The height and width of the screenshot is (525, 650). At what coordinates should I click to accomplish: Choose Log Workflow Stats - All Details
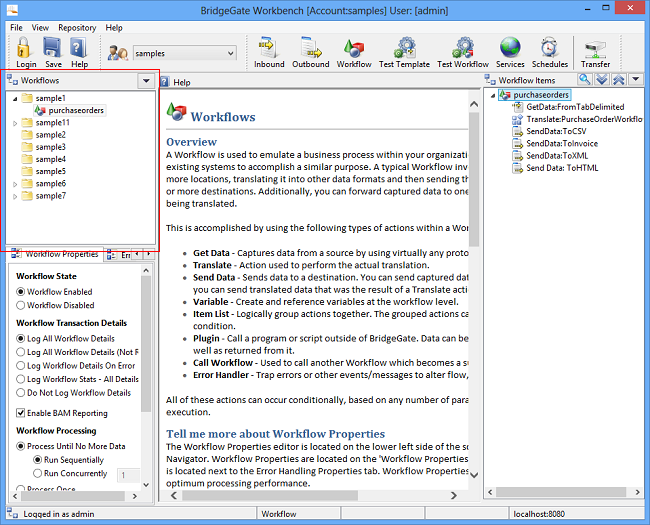click(x=20, y=379)
